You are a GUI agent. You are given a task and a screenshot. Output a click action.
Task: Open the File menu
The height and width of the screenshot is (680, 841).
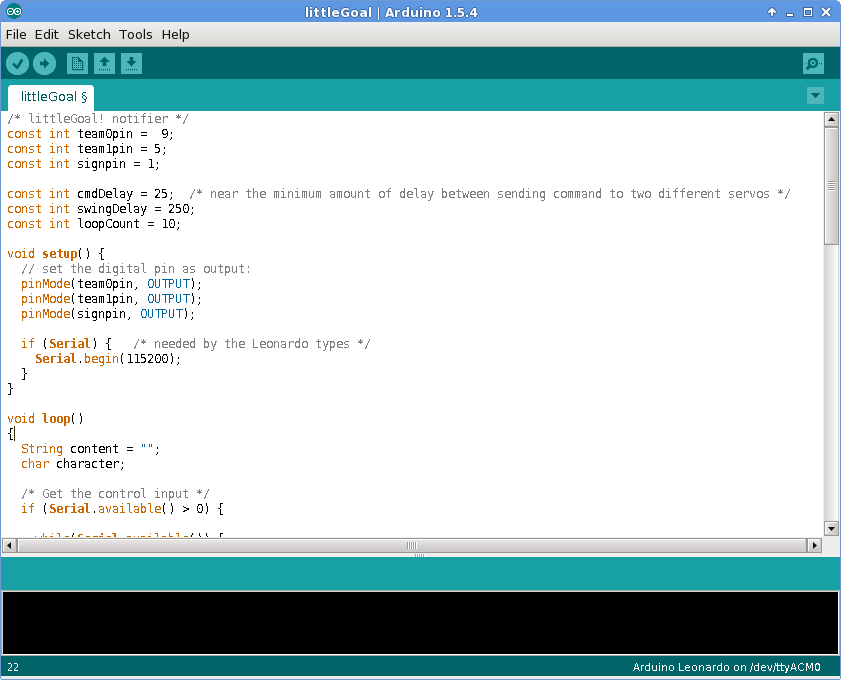coord(16,34)
